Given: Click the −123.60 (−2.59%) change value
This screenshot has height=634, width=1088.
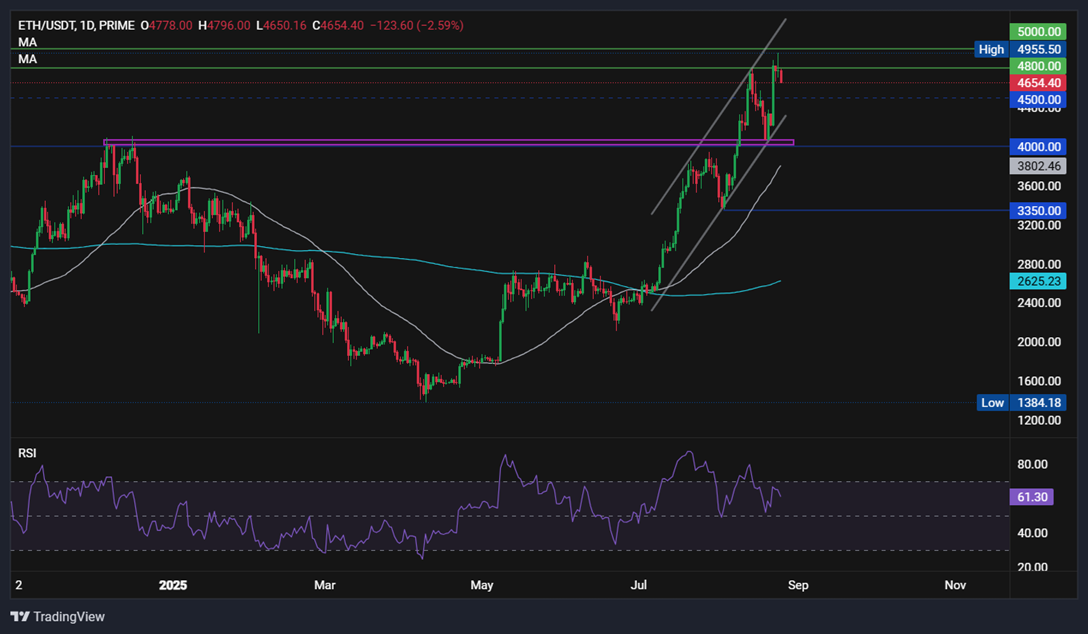Looking at the screenshot, I should (x=416, y=26).
